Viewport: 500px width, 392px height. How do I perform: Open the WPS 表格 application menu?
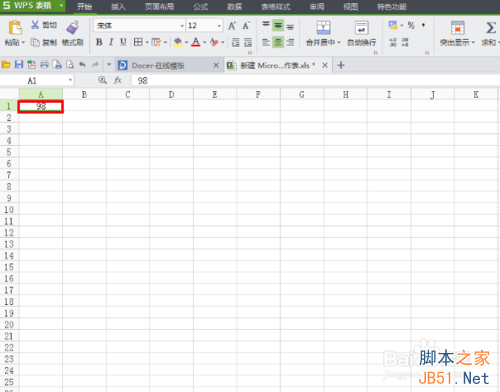point(33,6)
